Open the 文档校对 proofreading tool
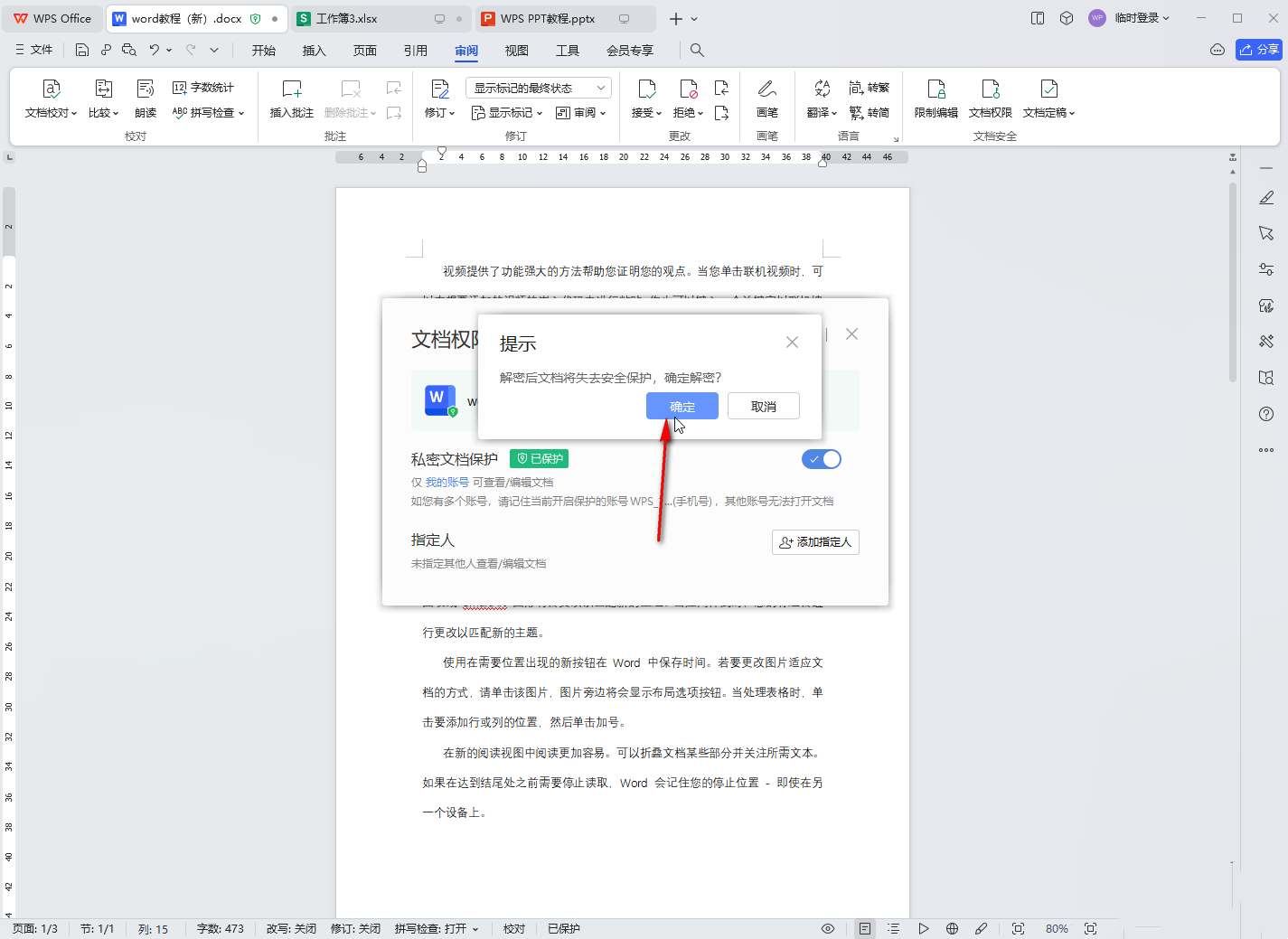Screen dimensions: 1288x939 (x=51, y=99)
